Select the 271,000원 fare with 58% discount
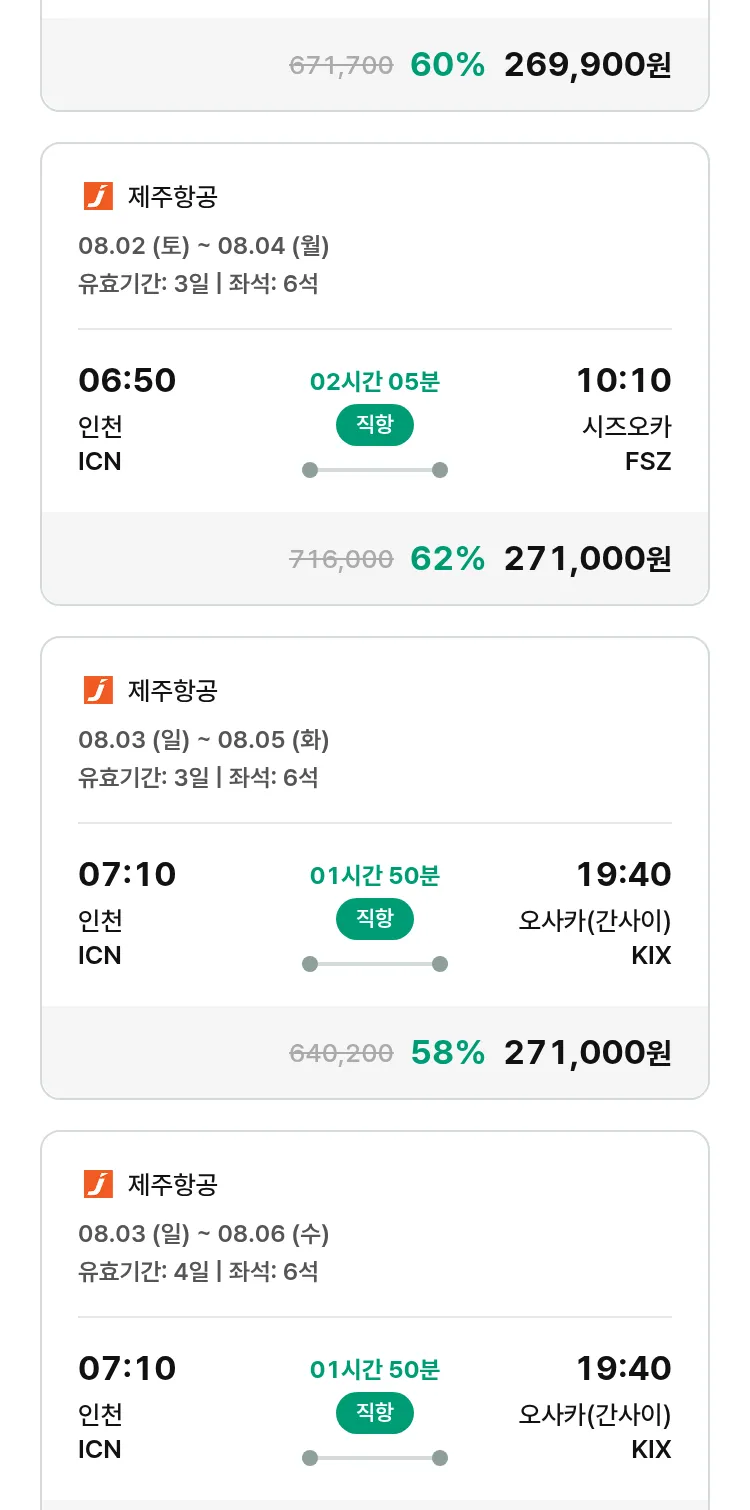Viewport: 750px width, 1510px height. (587, 1053)
